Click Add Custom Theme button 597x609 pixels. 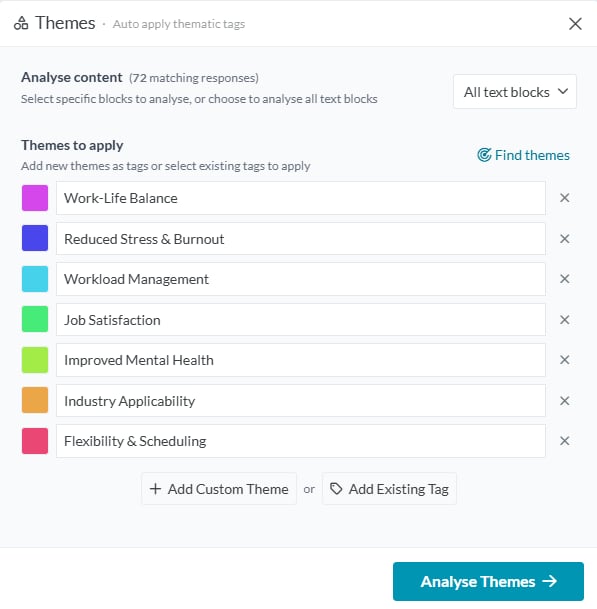pos(219,489)
